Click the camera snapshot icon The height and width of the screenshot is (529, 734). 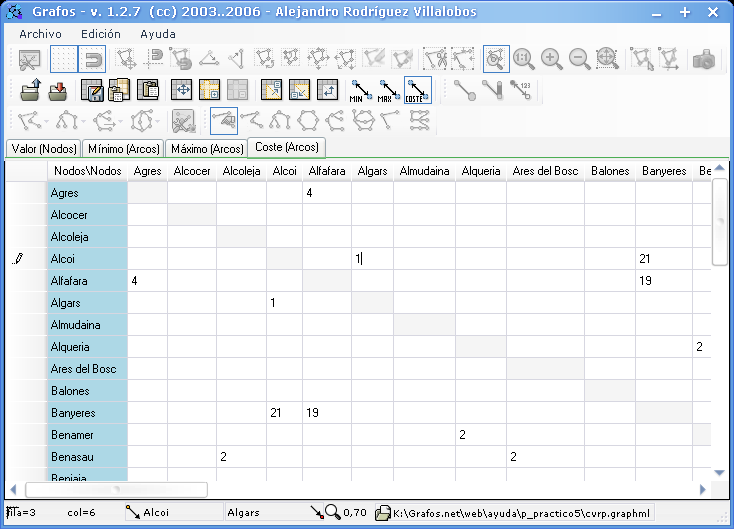(x=705, y=59)
